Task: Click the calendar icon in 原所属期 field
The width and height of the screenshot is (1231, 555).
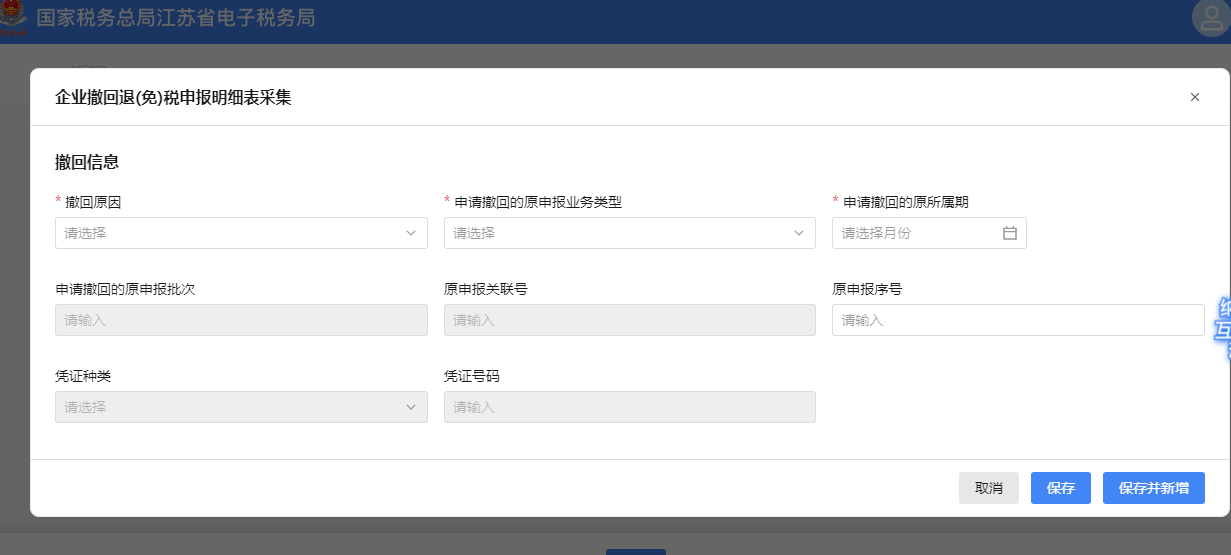Action: point(1009,233)
